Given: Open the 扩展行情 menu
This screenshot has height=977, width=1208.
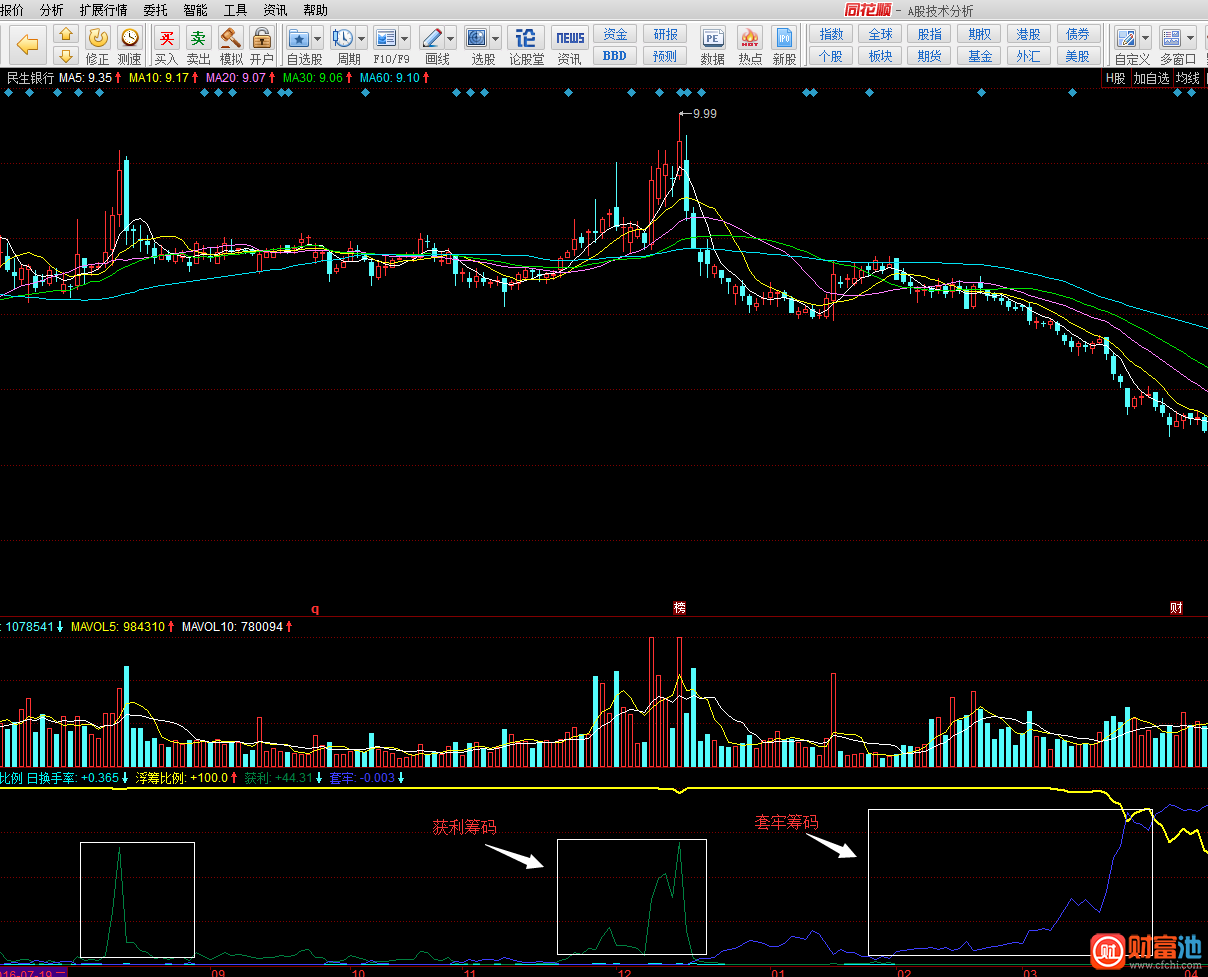Looking at the screenshot, I should click(x=104, y=10).
